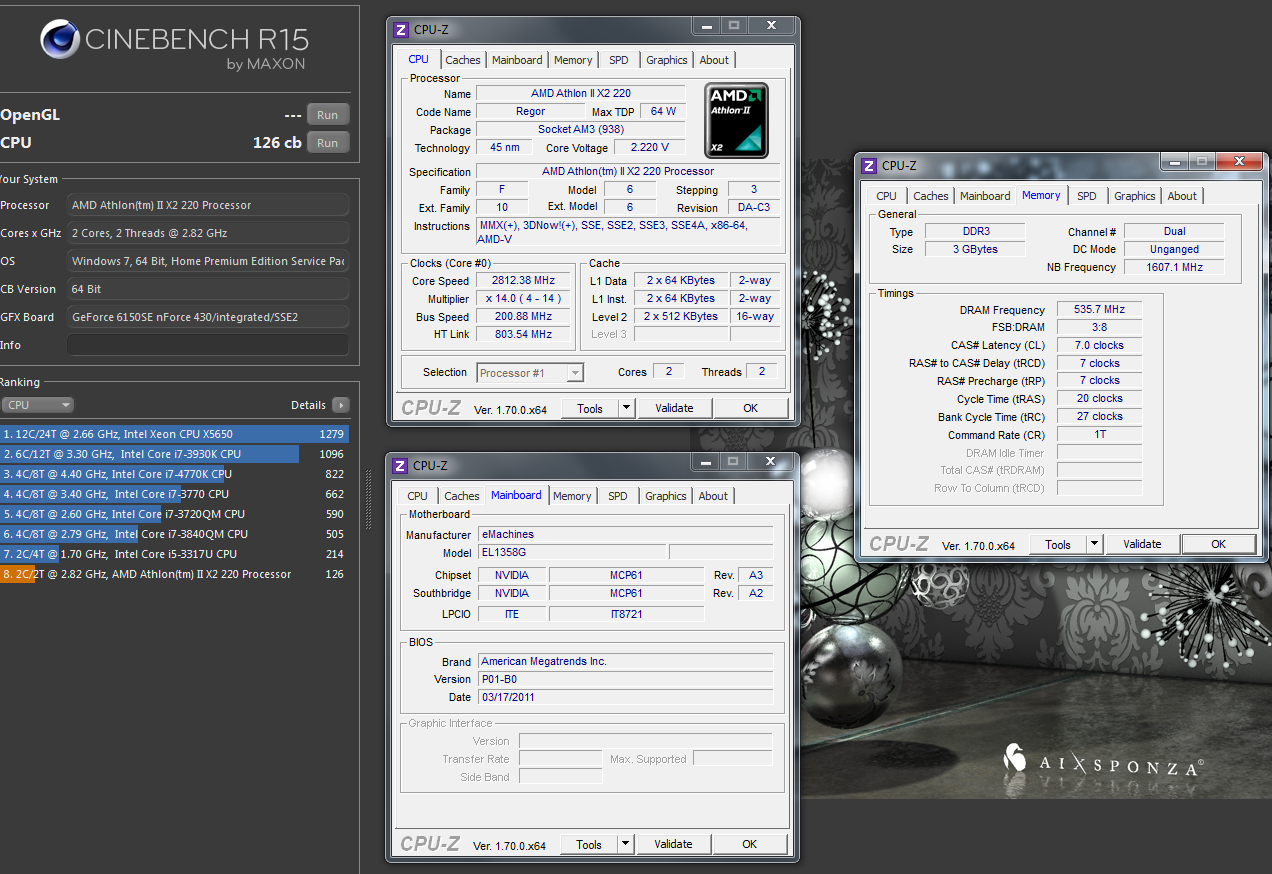Click Tools button in the Memory window

pyautogui.click(x=1058, y=544)
